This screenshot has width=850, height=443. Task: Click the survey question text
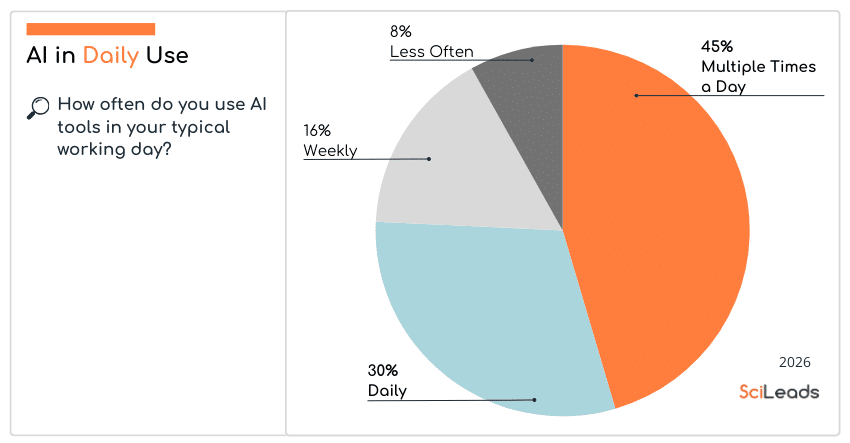coord(160,127)
